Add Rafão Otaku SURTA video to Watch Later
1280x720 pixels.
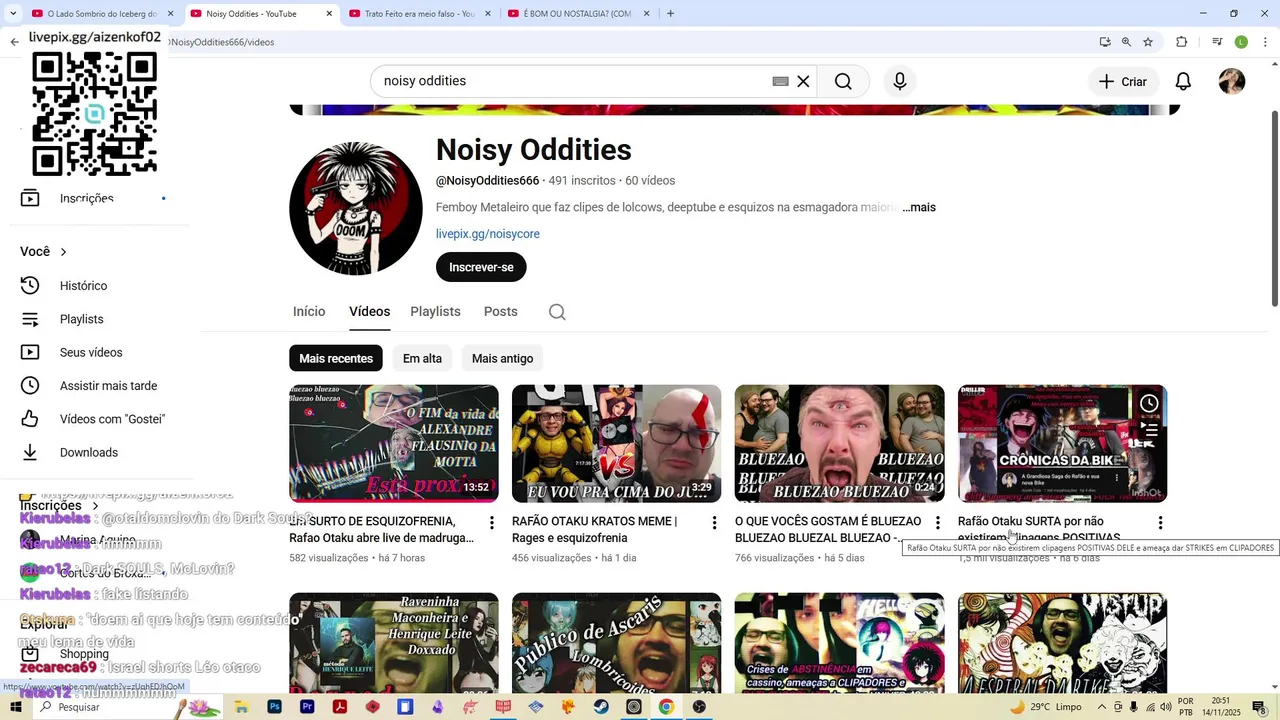(x=1149, y=403)
